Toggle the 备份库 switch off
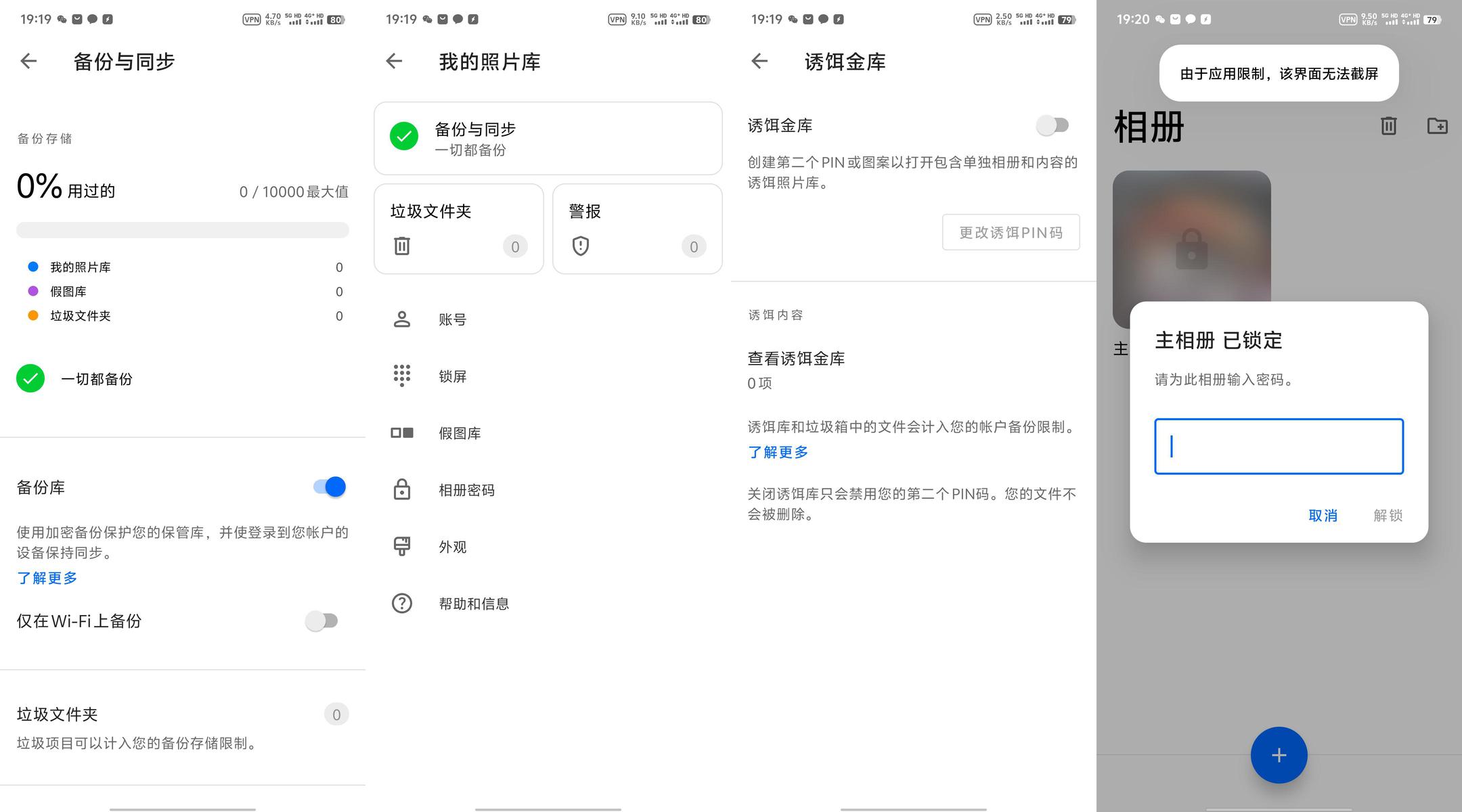 pos(330,487)
